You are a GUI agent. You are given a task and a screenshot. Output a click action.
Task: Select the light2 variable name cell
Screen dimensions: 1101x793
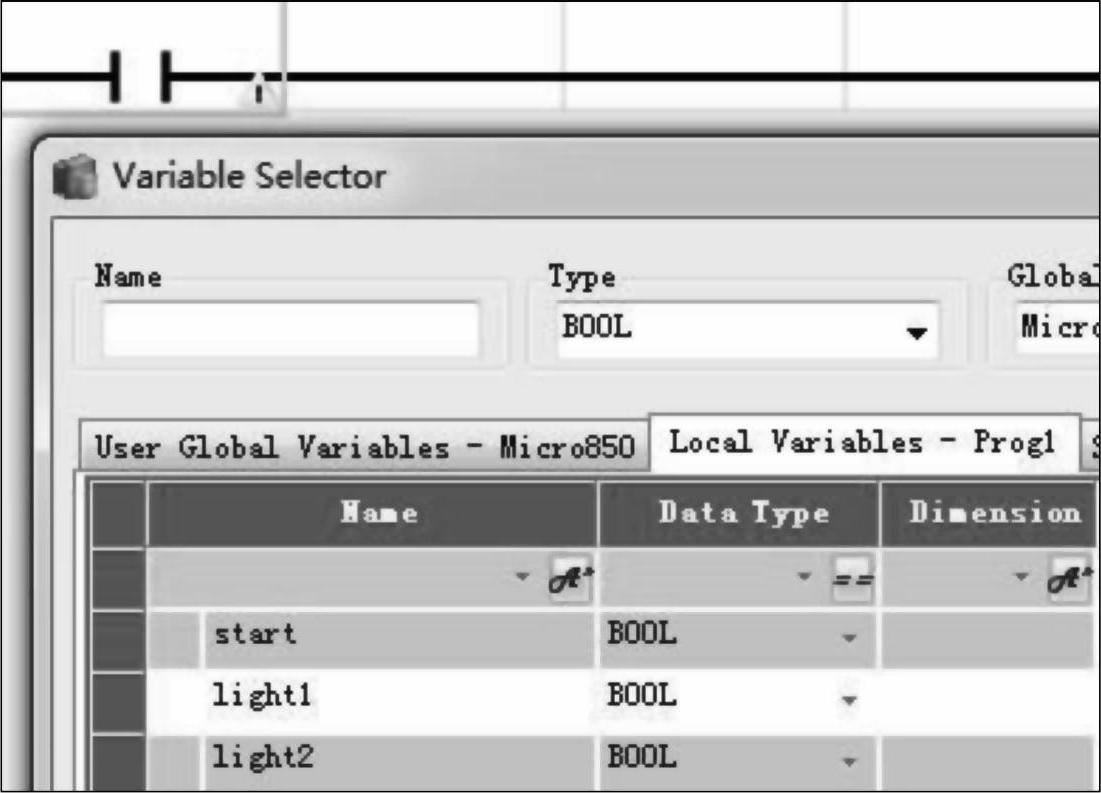click(400, 759)
